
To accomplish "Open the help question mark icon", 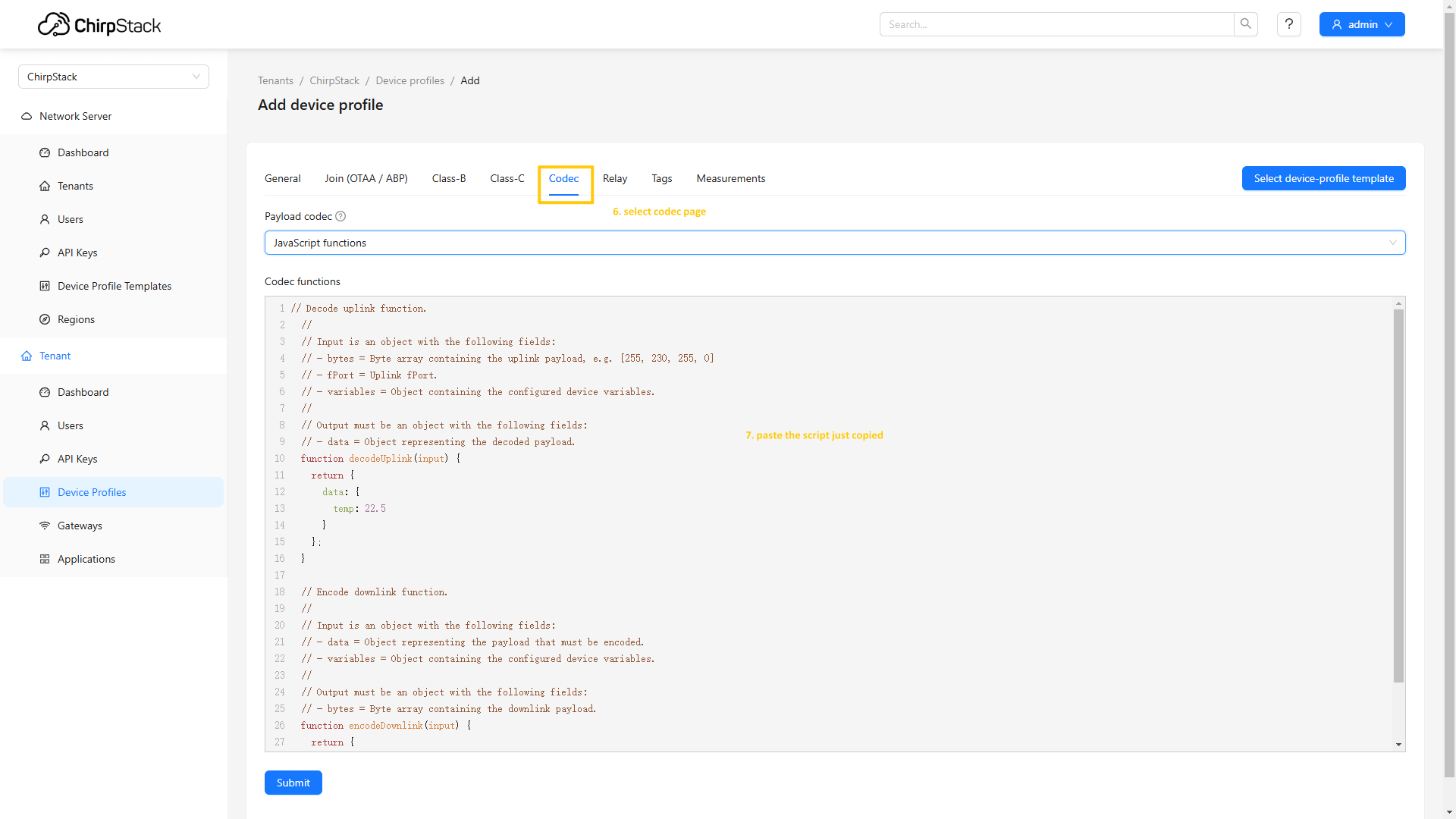I will point(1289,24).
